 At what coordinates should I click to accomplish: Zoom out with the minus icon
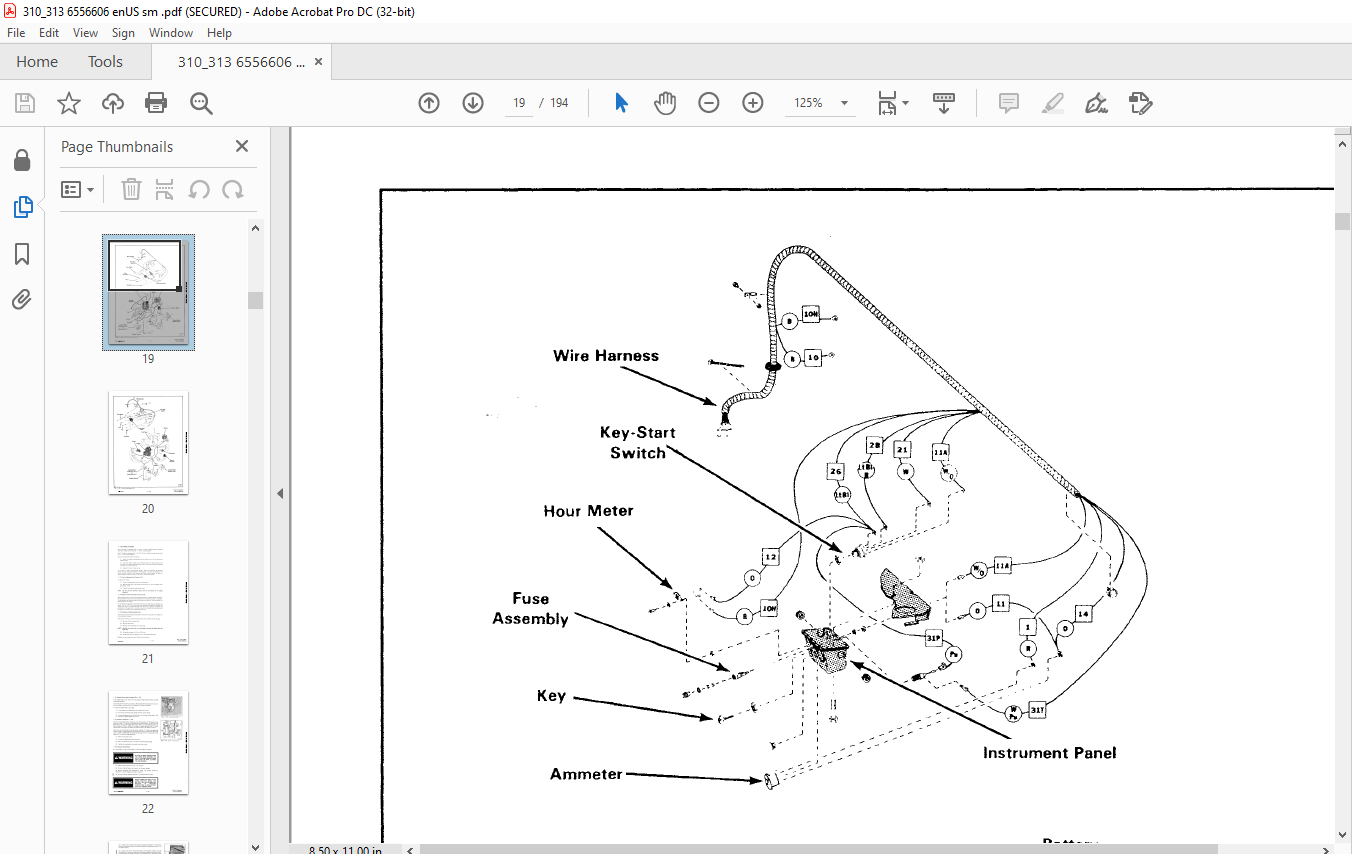coord(709,103)
